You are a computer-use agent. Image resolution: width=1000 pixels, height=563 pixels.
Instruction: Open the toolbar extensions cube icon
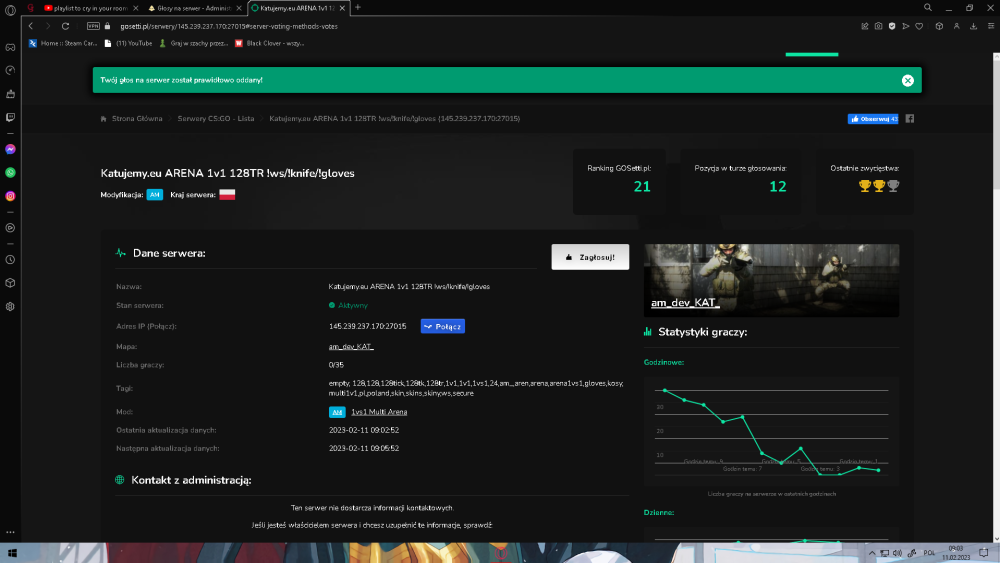pyautogui.click(x=939, y=26)
